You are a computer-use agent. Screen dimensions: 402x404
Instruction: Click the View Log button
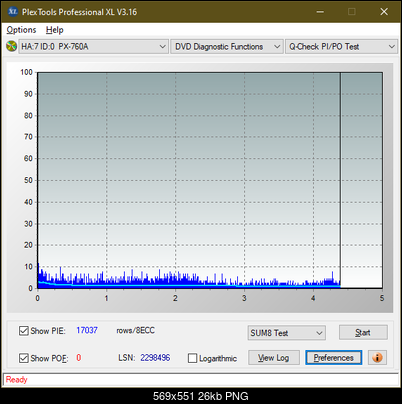(x=274, y=358)
